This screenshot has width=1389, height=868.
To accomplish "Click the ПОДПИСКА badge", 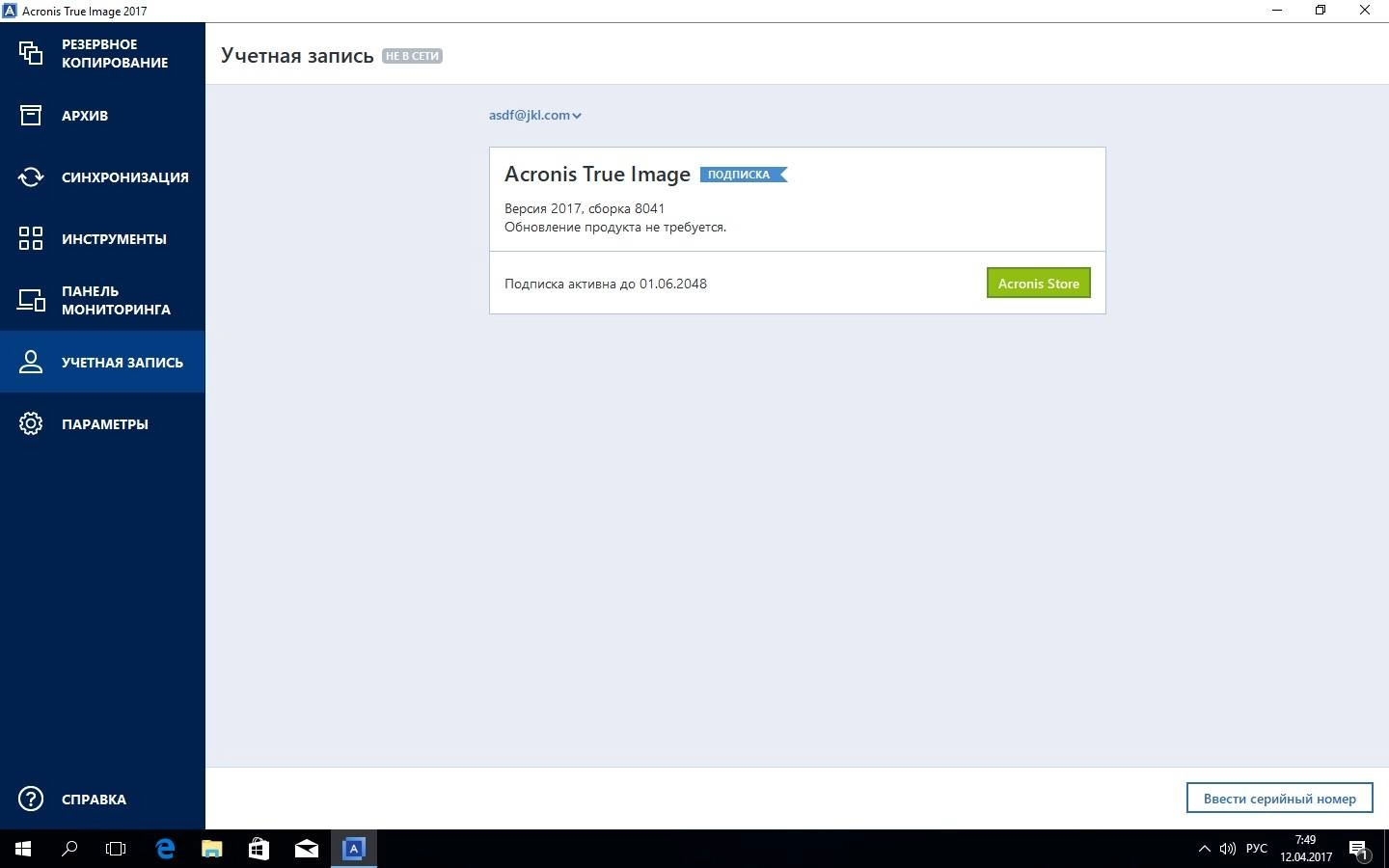I will coord(743,175).
